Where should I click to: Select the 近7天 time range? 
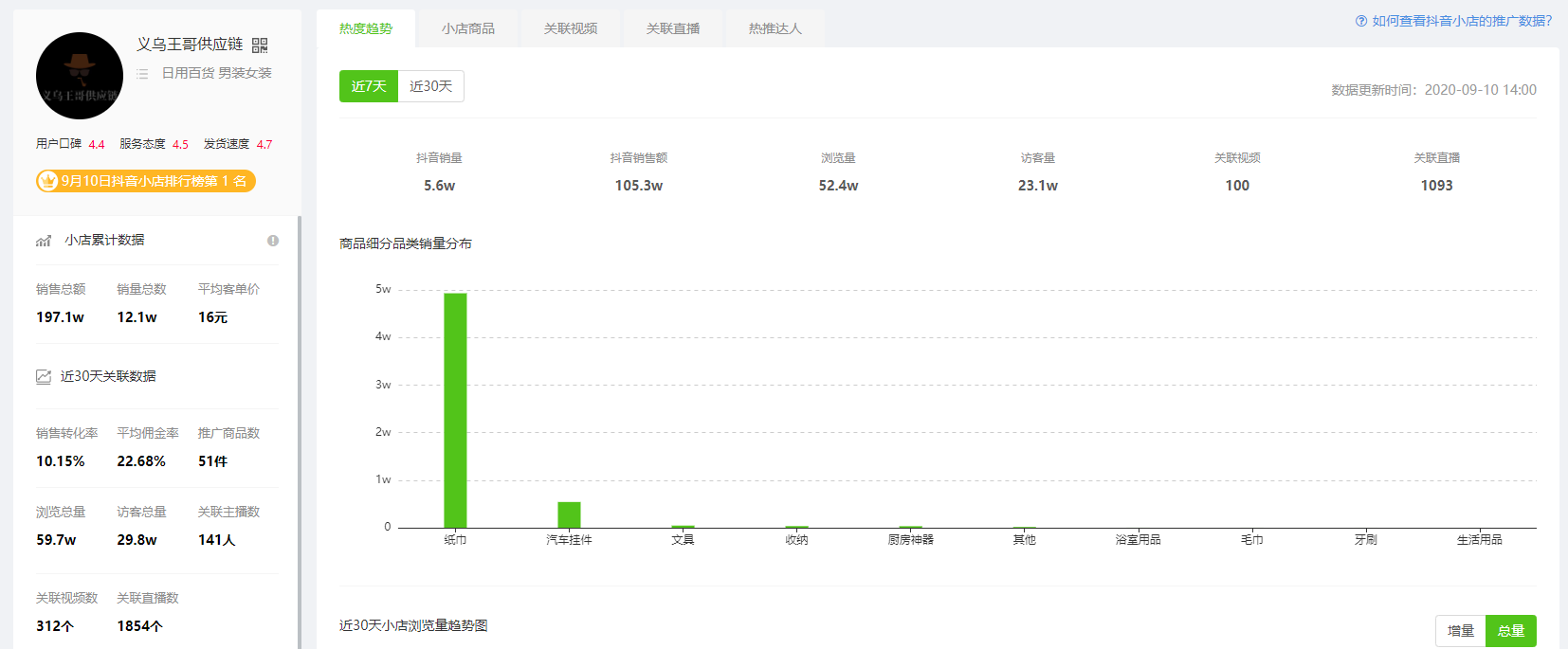click(369, 86)
